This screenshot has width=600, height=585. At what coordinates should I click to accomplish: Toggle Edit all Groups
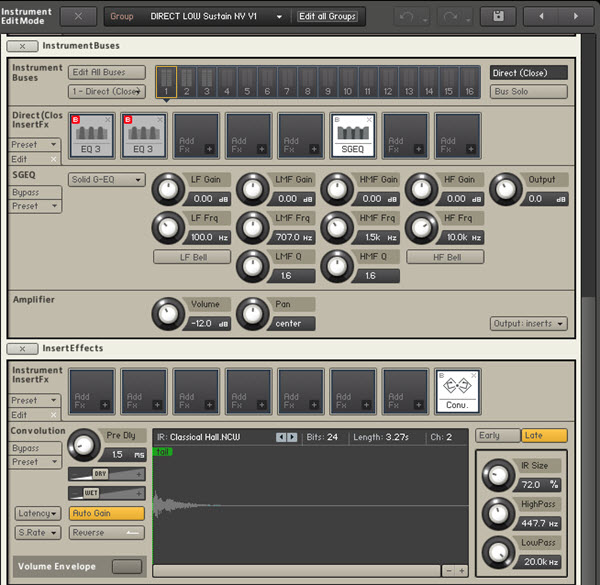pyautogui.click(x=327, y=16)
